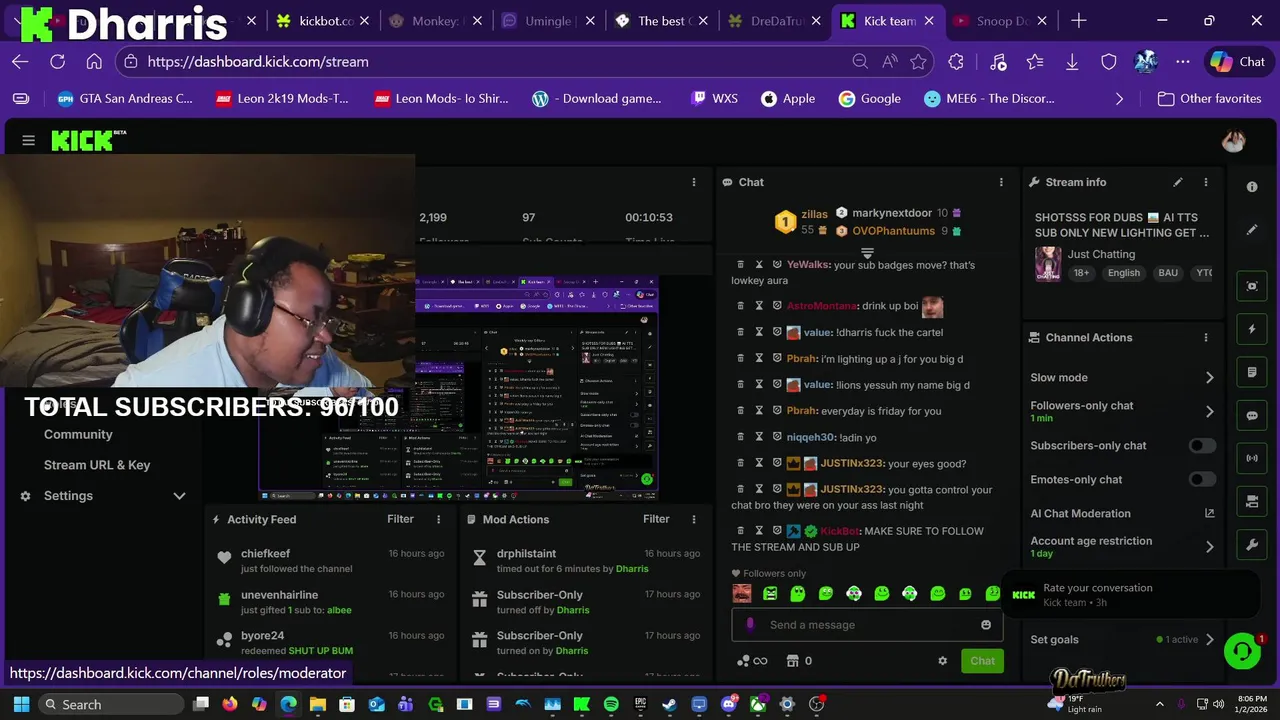Viewport: 1280px width, 720px height.
Task: Open Community in left sidebar
Action: point(78,434)
